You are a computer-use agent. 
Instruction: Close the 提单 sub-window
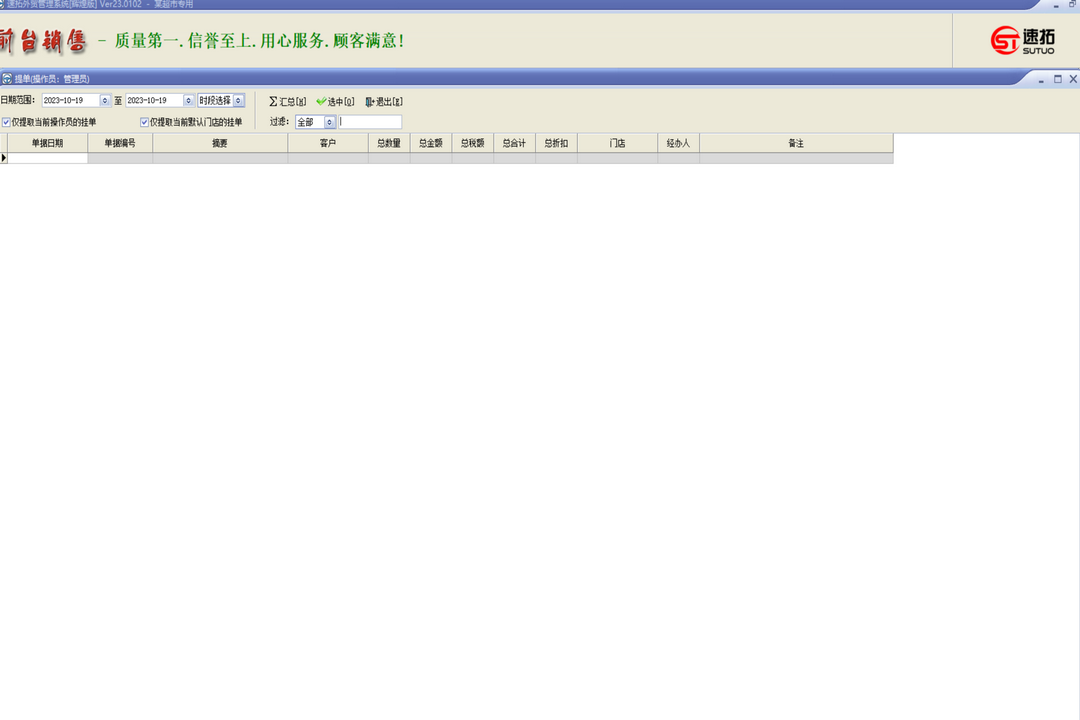(1073, 78)
